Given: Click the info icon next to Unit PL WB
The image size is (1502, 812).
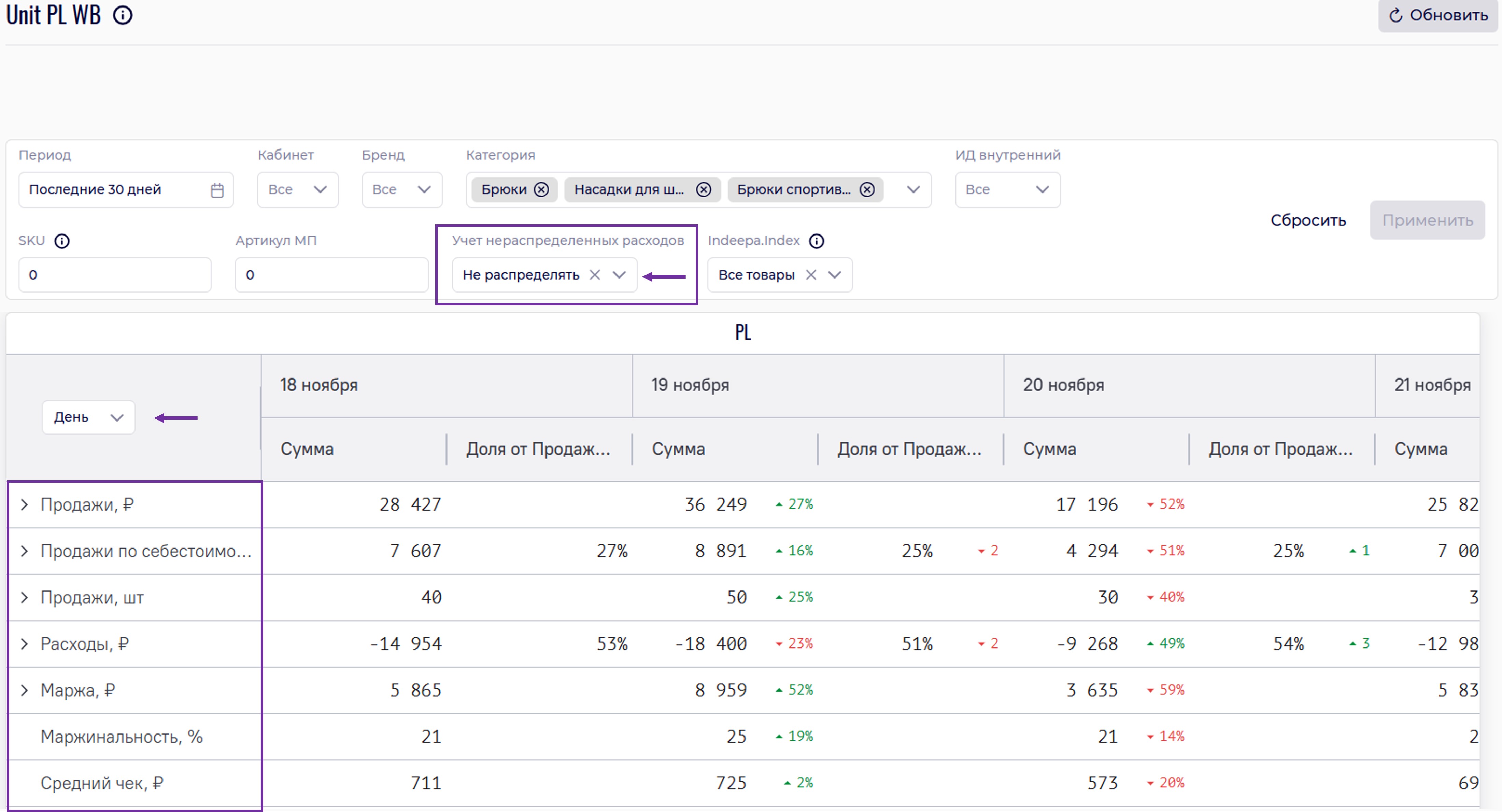Looking at the screenshot, I should click(x=123, y=15).
